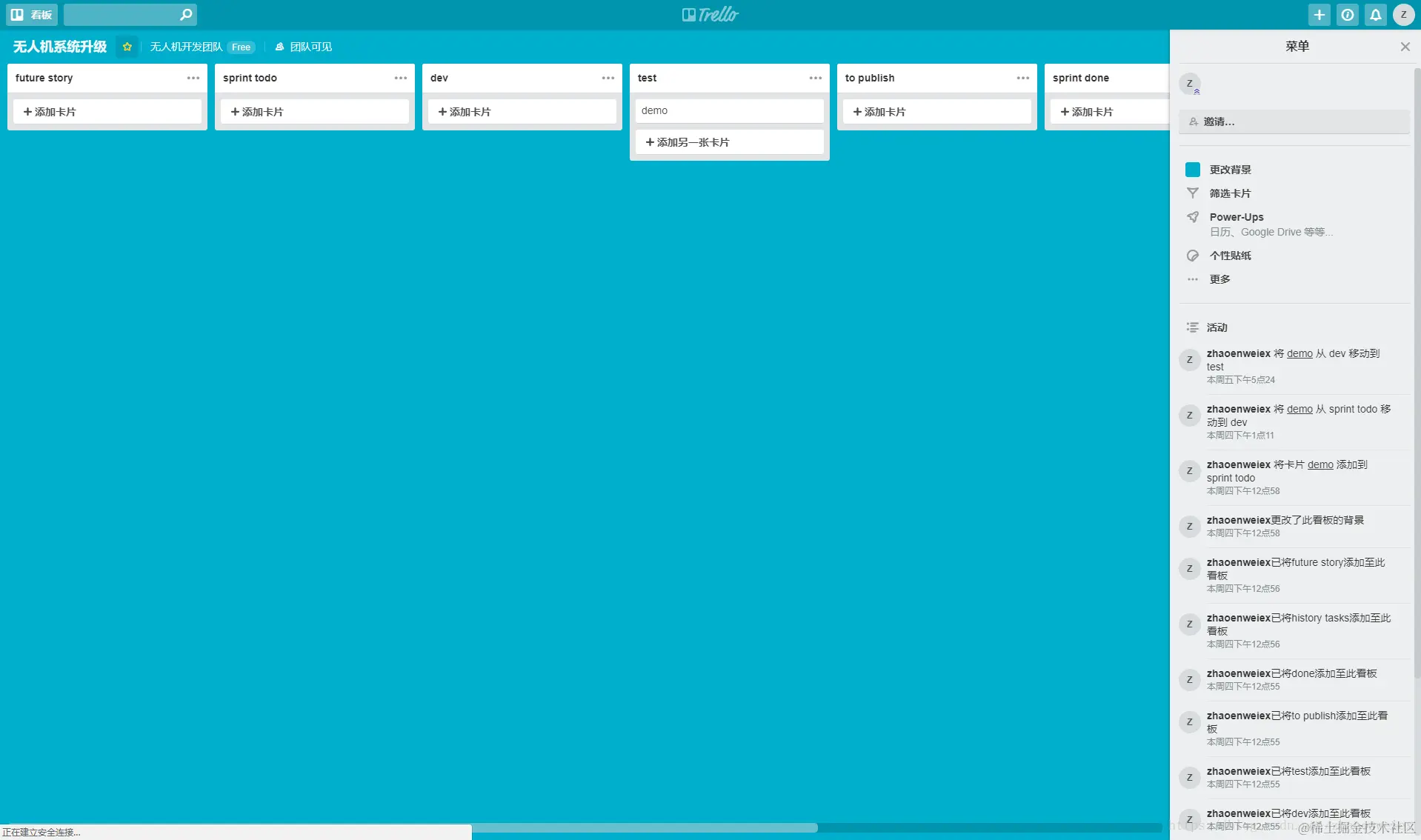
Task: Add a card to dev list
Action: 522,112
